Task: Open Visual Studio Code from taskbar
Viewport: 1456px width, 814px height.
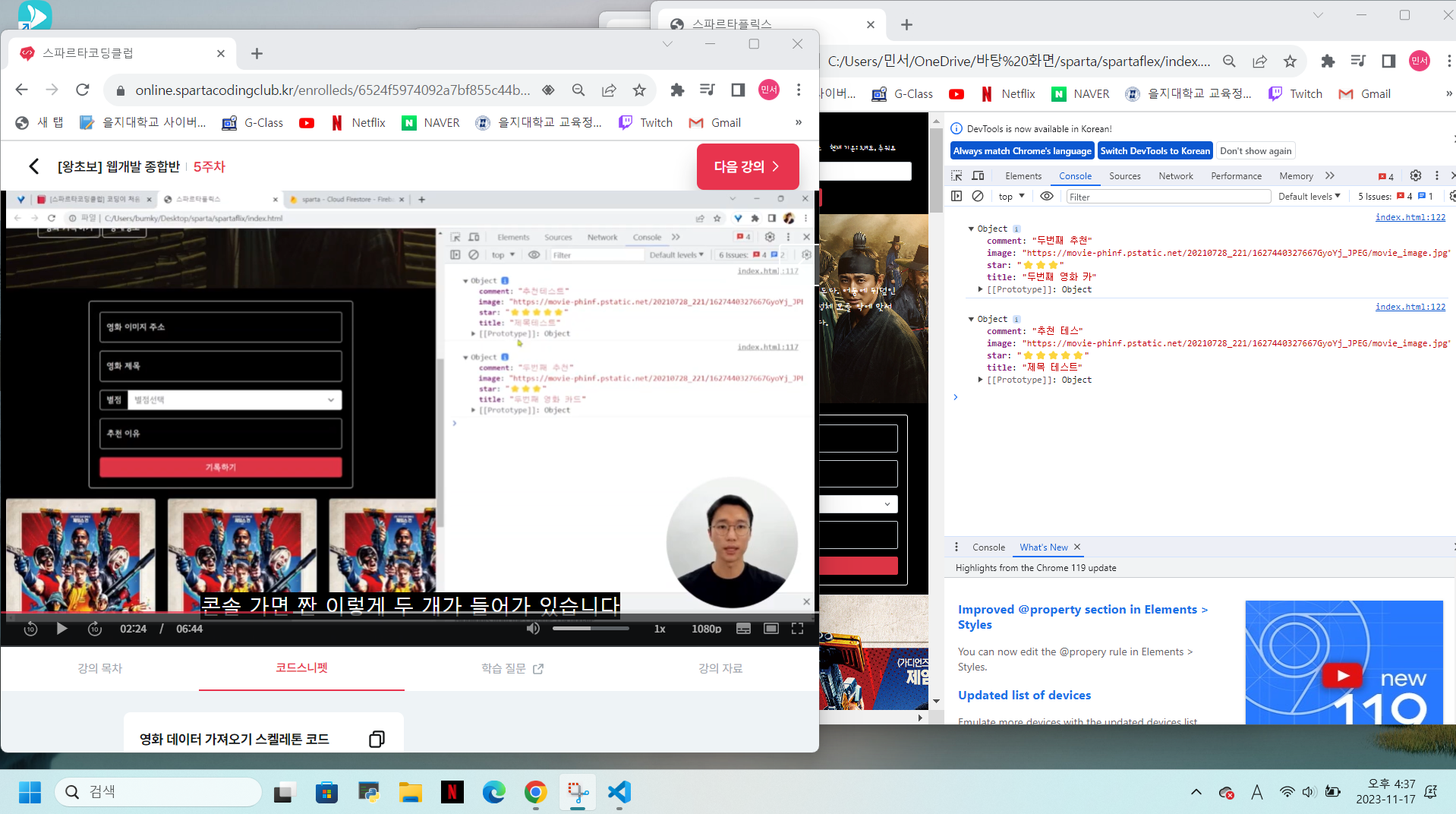Action: (619, 792)
